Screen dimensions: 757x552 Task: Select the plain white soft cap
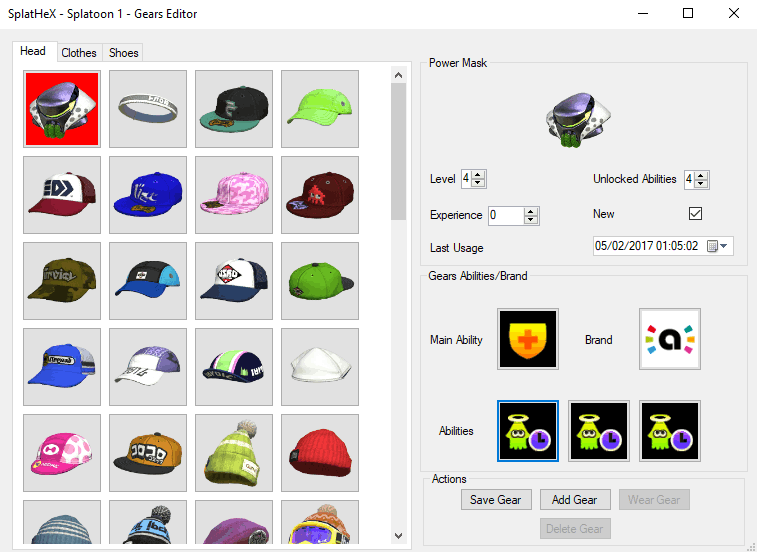click(x=320, y=367)
